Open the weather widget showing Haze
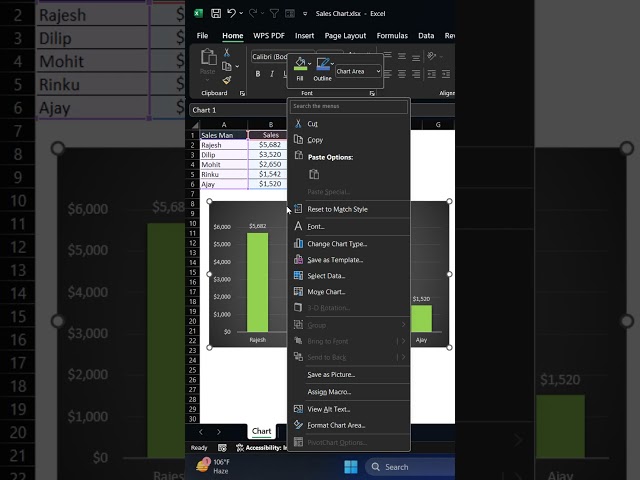Image resolution: width=640 pixels, height=480 pixels. click(x=213, y=467)
